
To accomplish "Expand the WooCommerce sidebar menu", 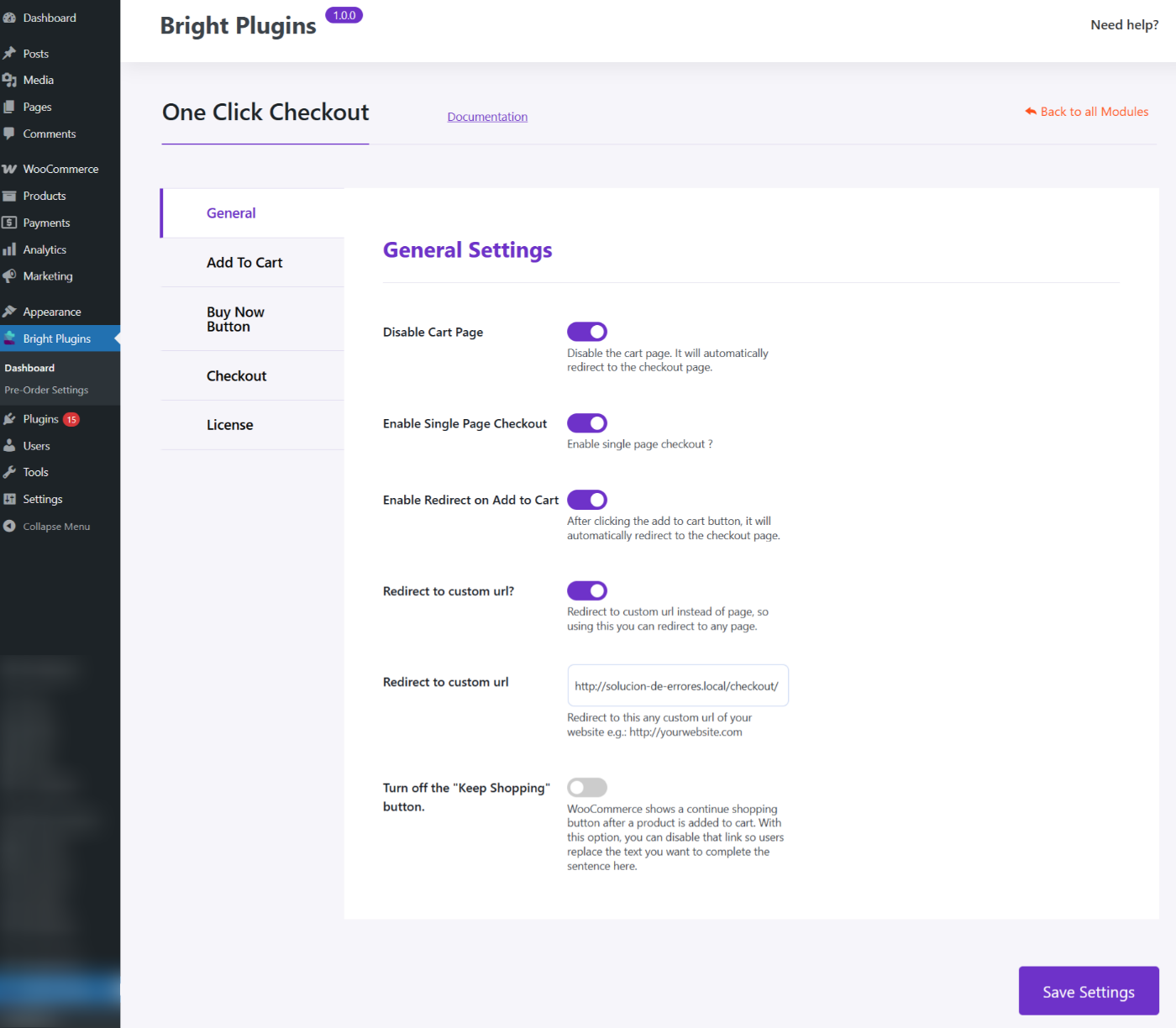I will 60,168.
